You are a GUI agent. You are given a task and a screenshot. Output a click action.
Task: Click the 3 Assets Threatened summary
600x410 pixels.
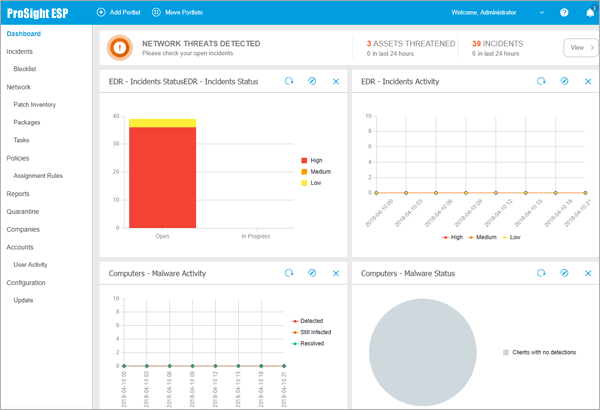[411, 48]
